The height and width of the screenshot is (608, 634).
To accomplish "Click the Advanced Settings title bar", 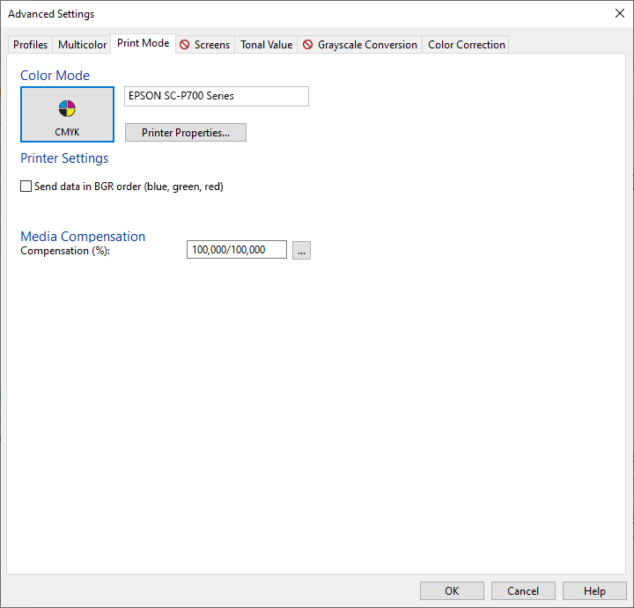I will [x=300, y=13].
